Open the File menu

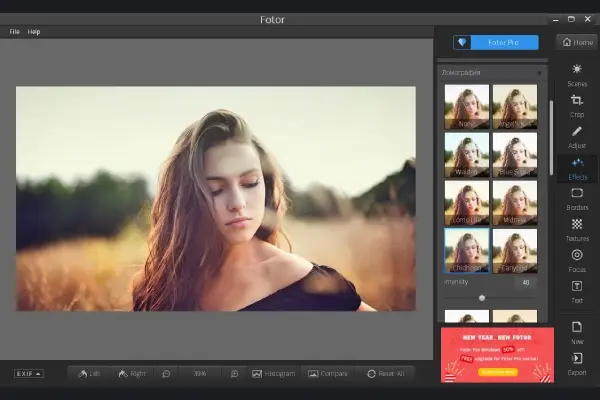pyautogui.click(x=15, y=32)
